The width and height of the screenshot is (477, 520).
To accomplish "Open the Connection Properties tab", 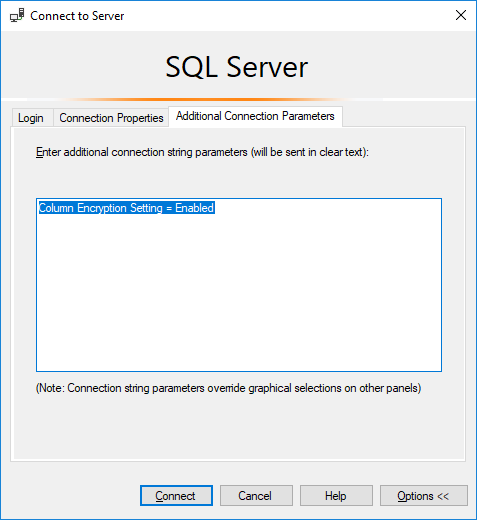I will pos(111,118).
